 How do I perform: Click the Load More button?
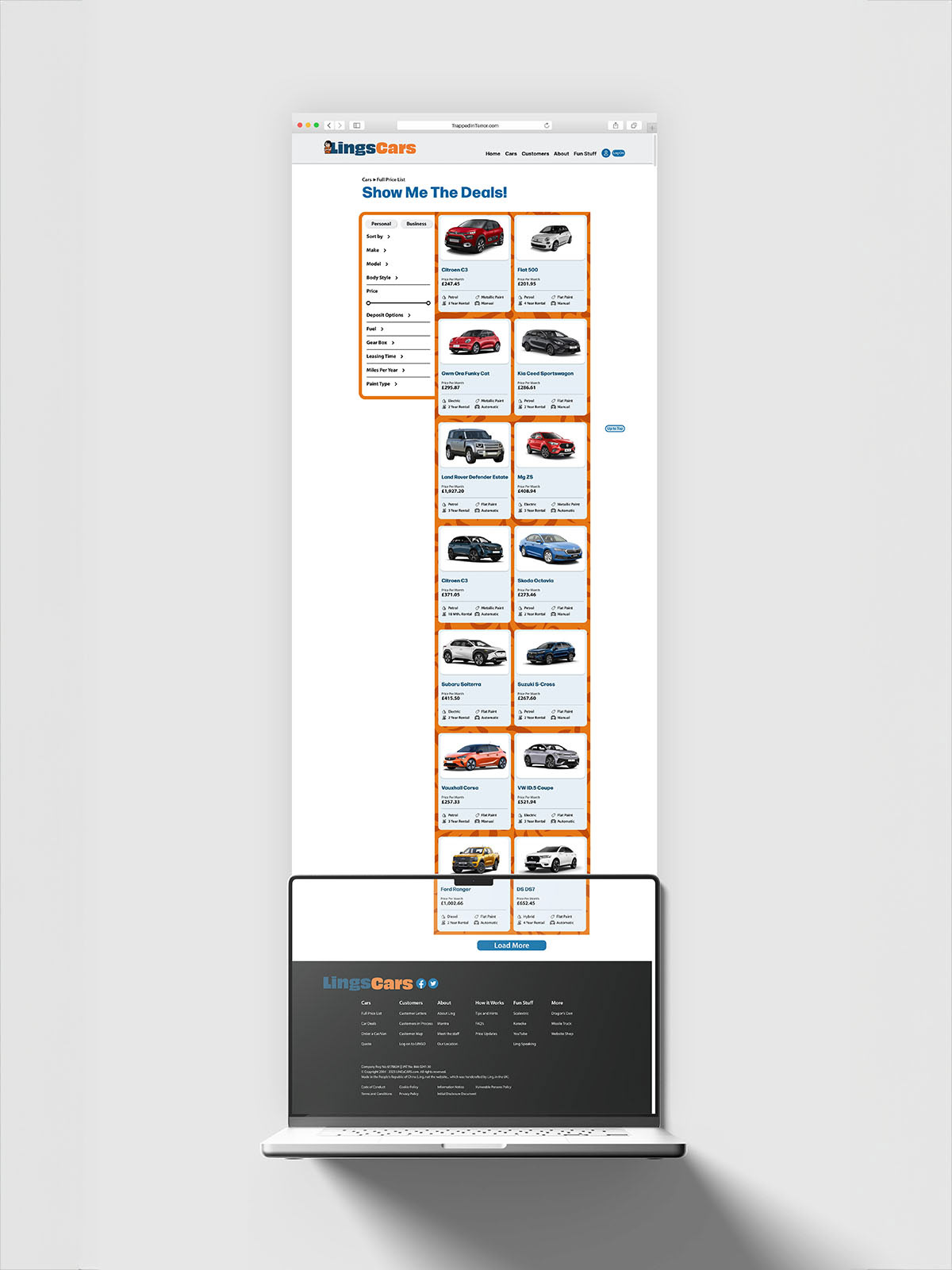click(x=512, y=945)
